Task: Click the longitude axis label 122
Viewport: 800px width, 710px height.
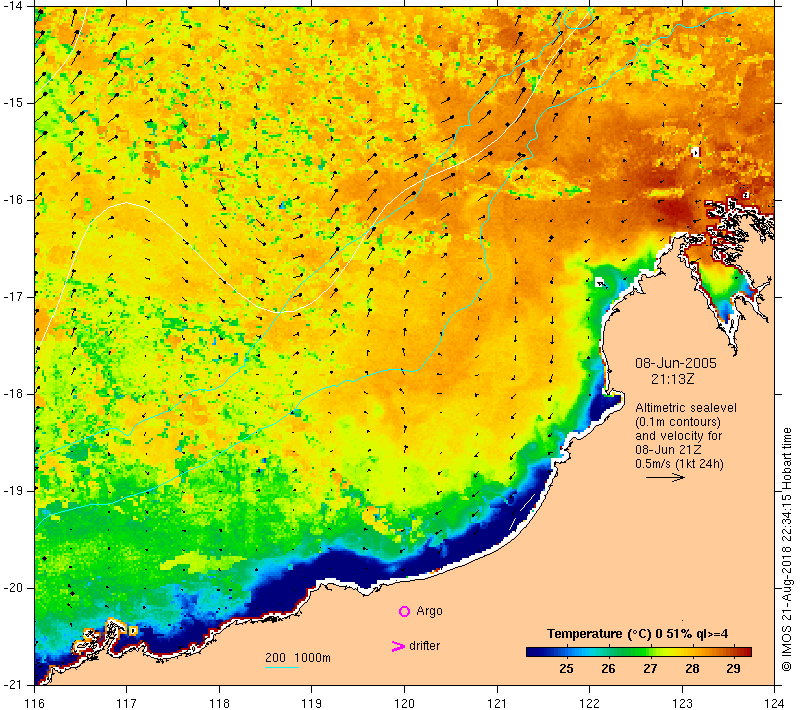Action: [590, 703]
